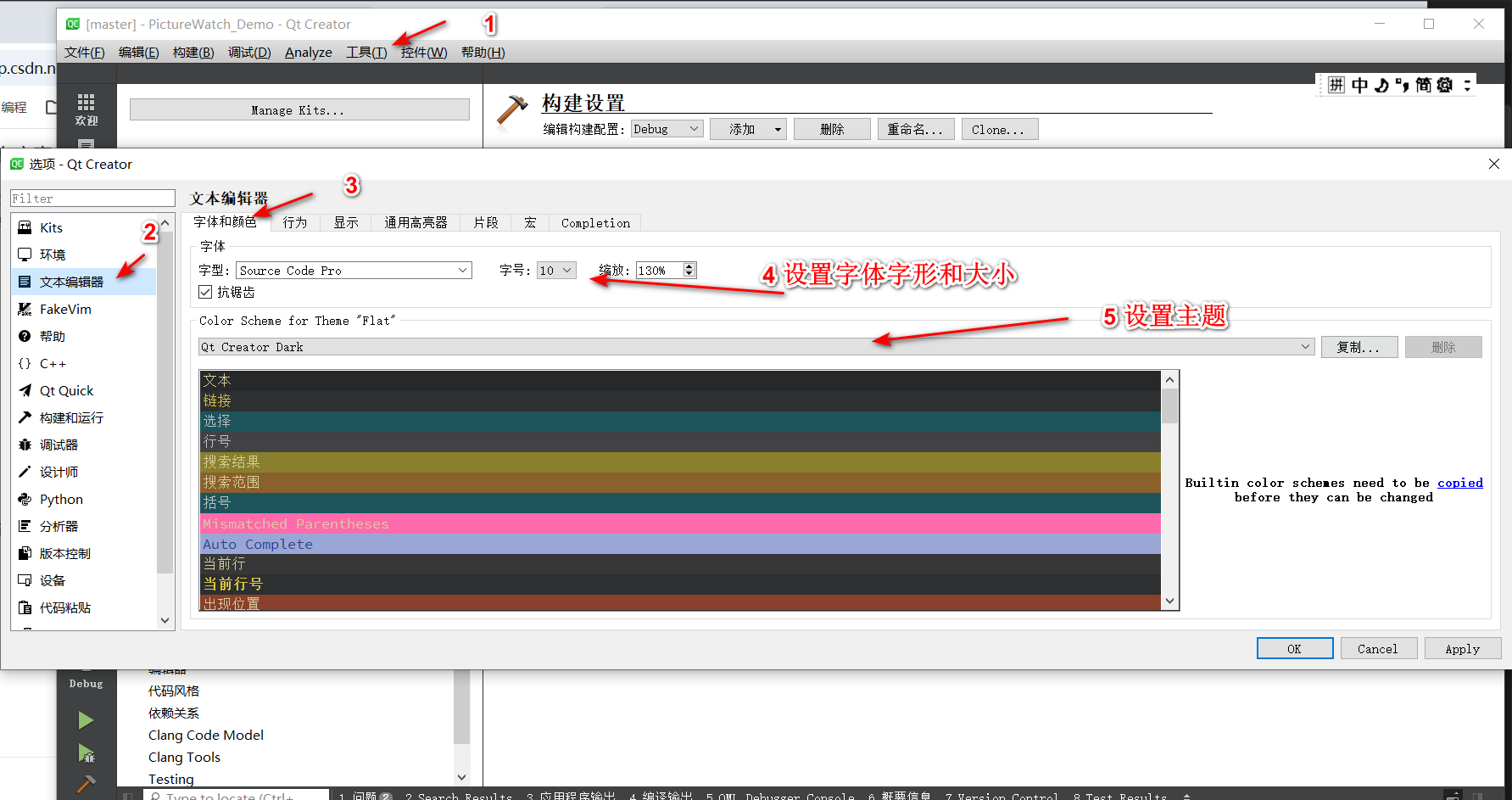Click the Clone... button
Screen dimensions: 1512x800
tap(1000, 129)
